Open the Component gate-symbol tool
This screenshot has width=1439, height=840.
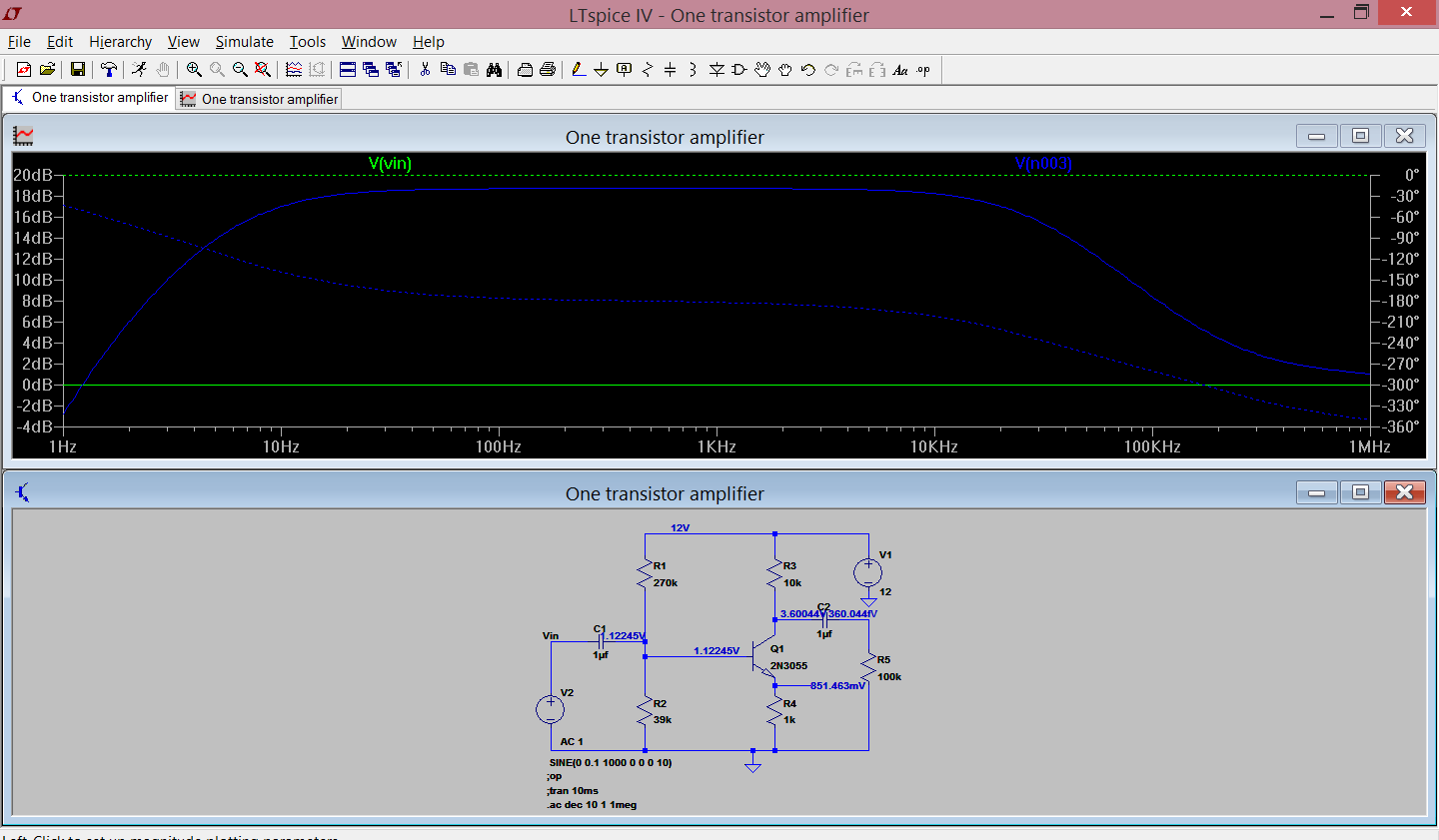739,69
